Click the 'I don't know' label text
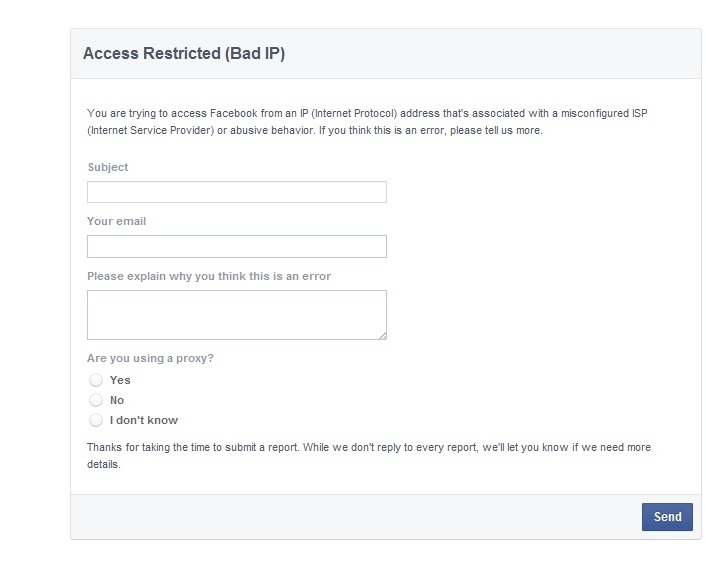 [144, 420]
